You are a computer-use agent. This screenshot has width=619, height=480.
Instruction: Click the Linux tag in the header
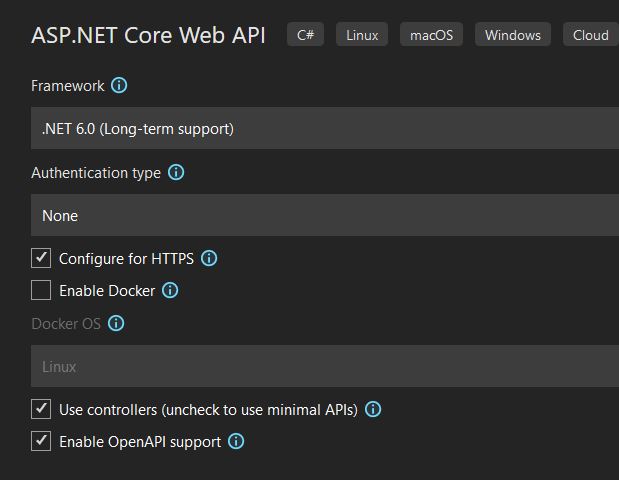362,35
